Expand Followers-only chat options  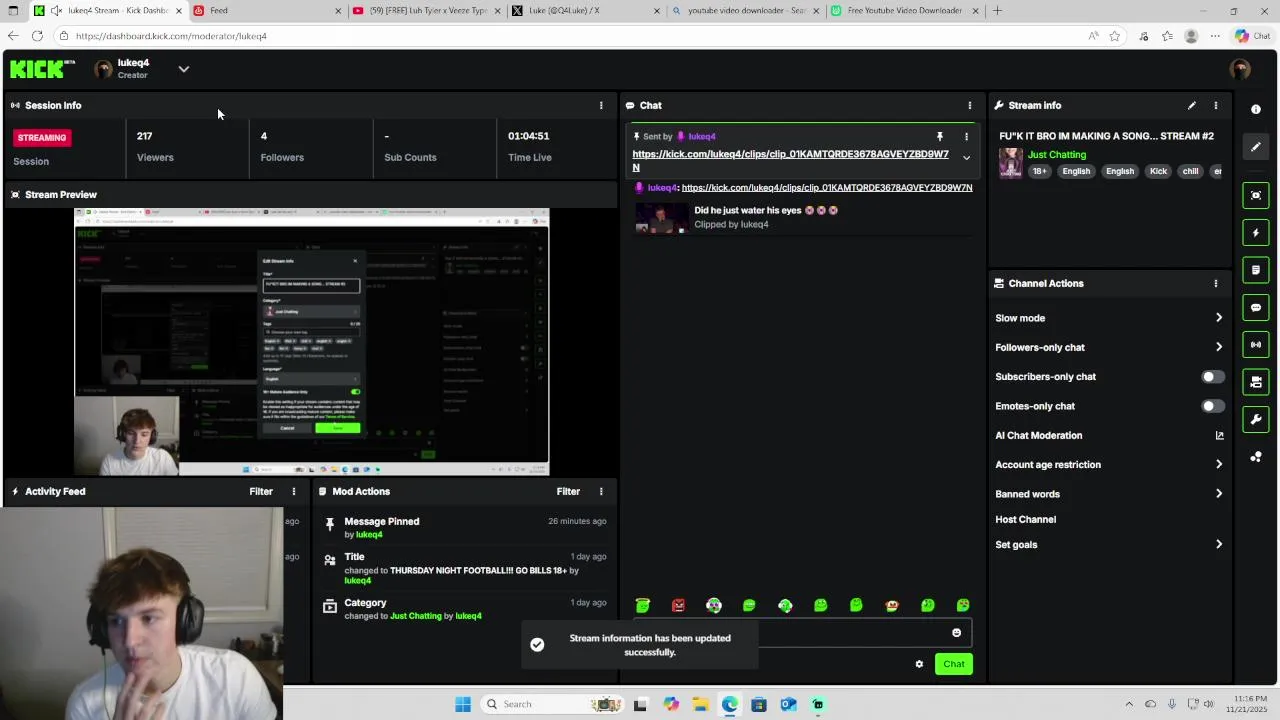click(1109, 347)
